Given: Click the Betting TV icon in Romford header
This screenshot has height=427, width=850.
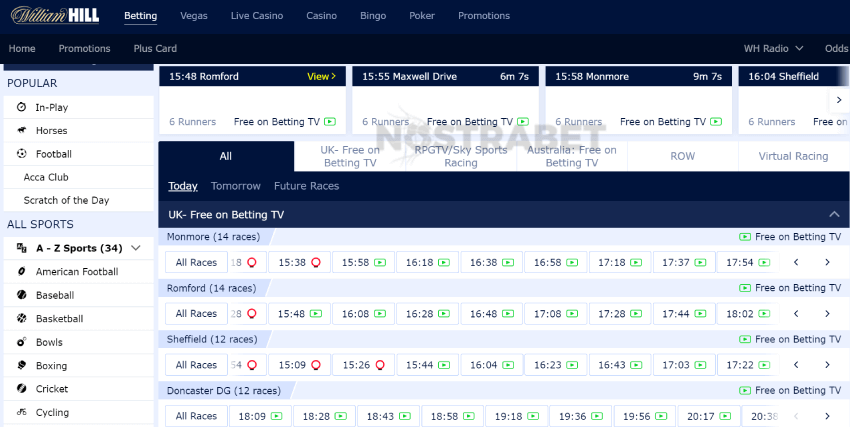Looking at the screenshot, I should click(745, 288).
